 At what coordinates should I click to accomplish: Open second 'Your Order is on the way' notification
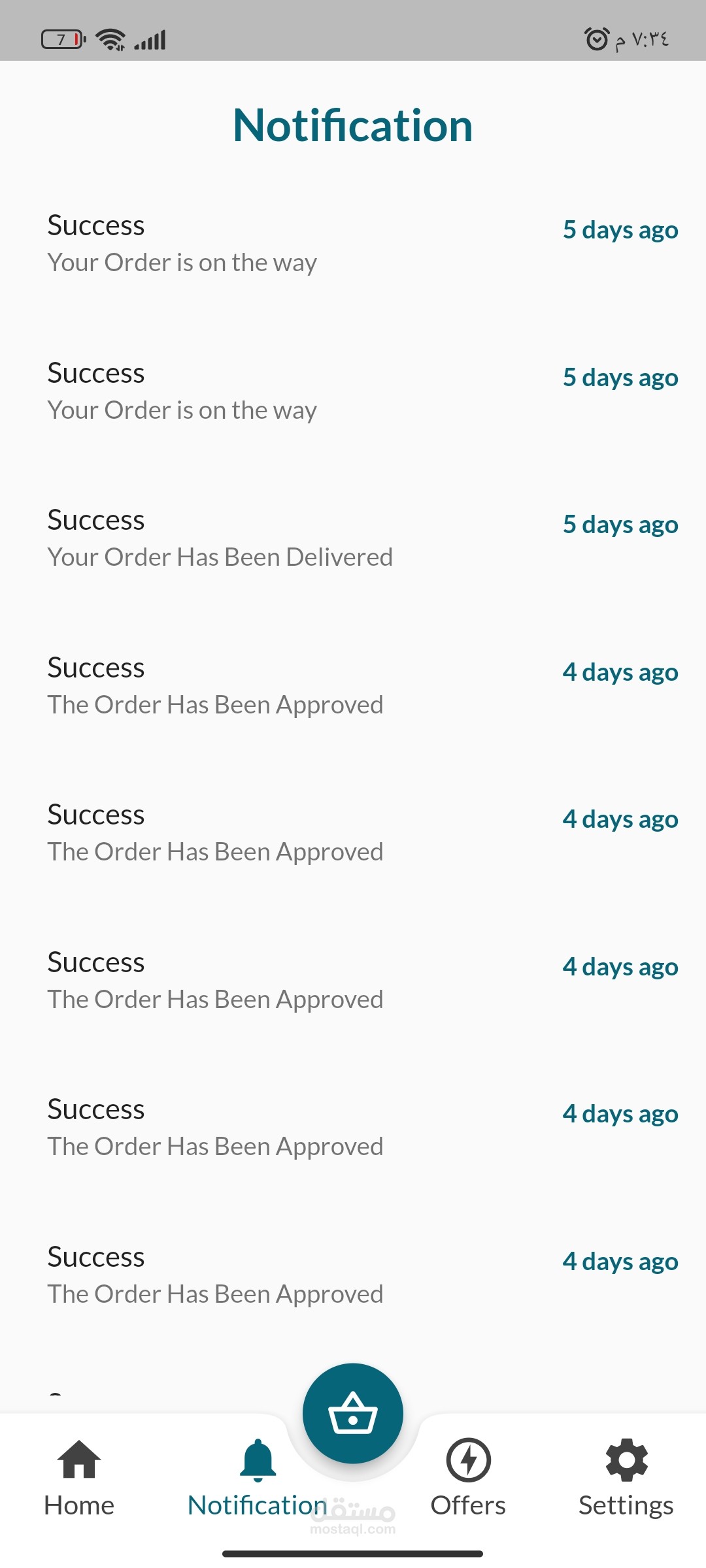pyautogui.click(x=353, y=391)
